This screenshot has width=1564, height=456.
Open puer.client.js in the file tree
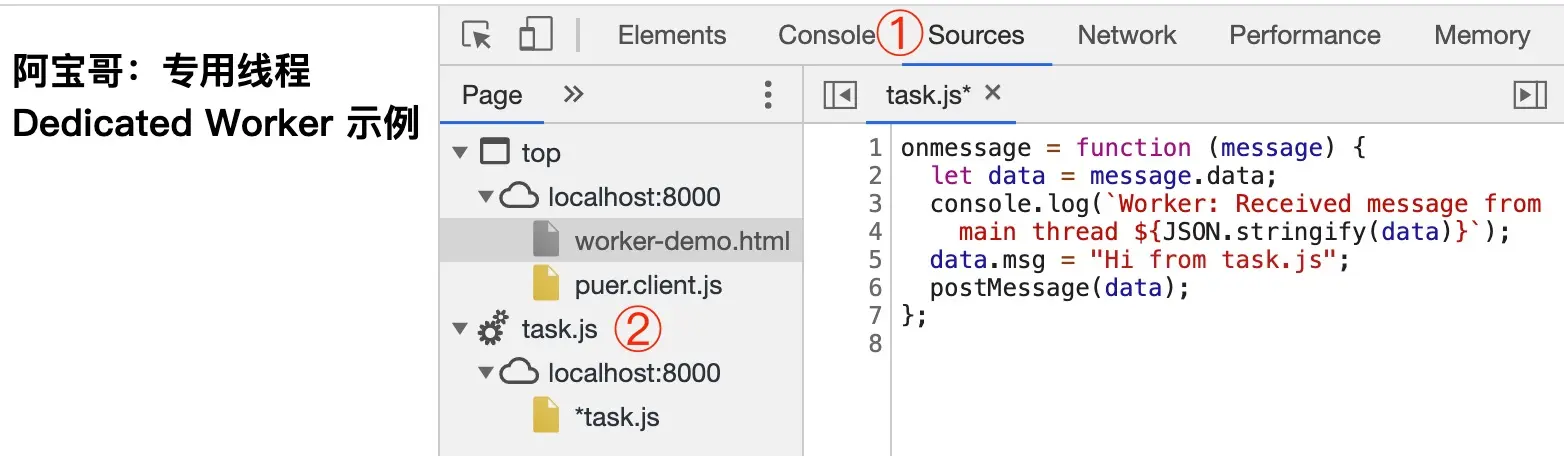[648, 285]
